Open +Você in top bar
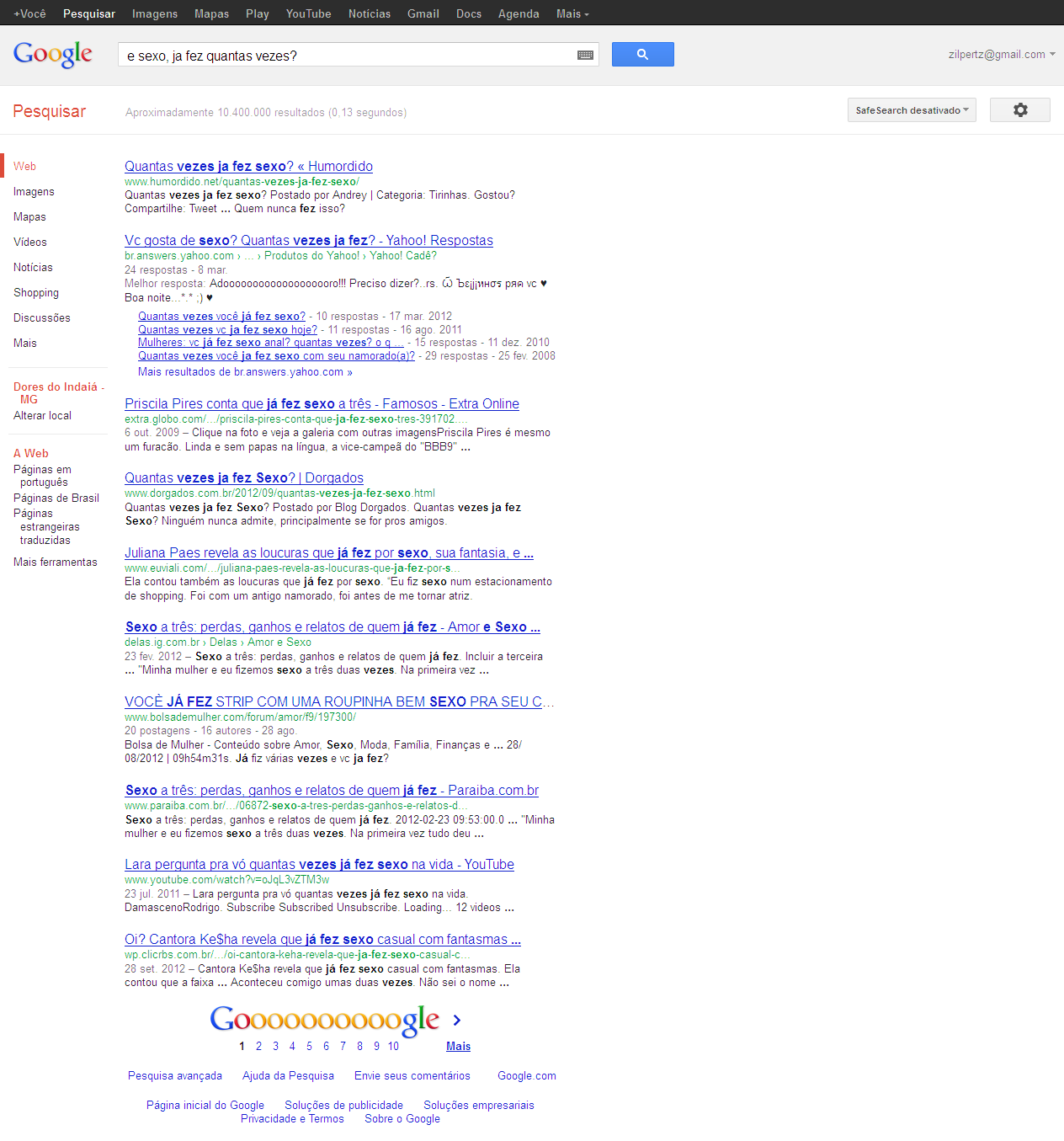Image resolution: width=1064 pixels, height=1141 pixels. click(29, 13)
